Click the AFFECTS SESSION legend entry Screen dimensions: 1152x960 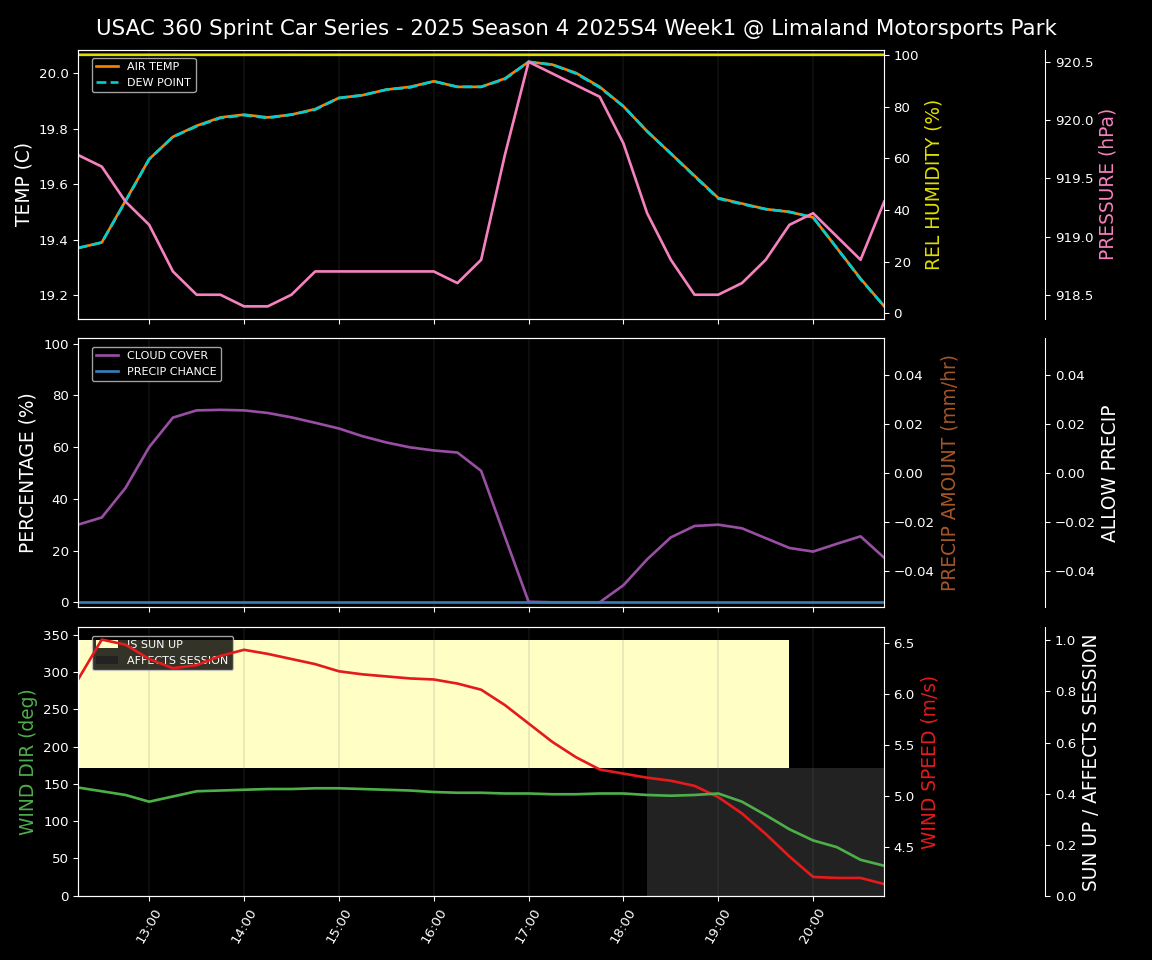[177, 661]
